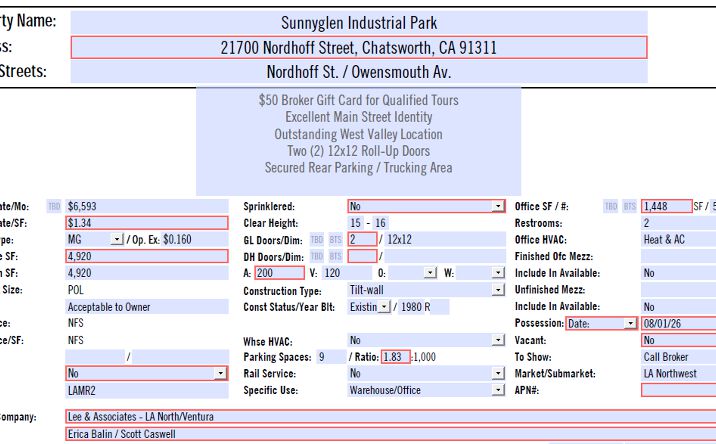Expand the Construction Type Tilt-wall dropdown
Screen dimensions: 716x444
point(498,290)
